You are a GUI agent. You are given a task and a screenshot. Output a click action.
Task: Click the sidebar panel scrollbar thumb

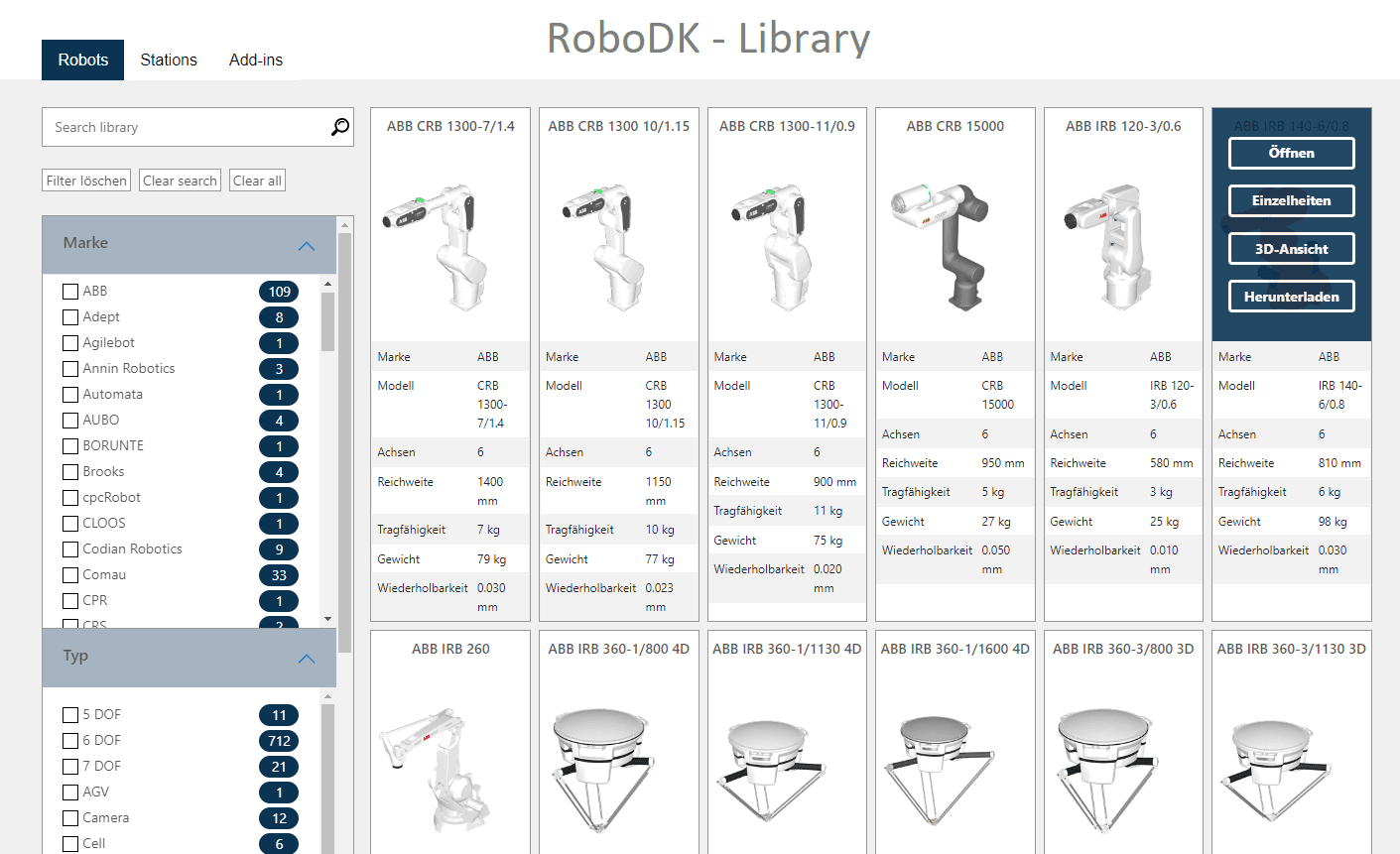point(345,441)
